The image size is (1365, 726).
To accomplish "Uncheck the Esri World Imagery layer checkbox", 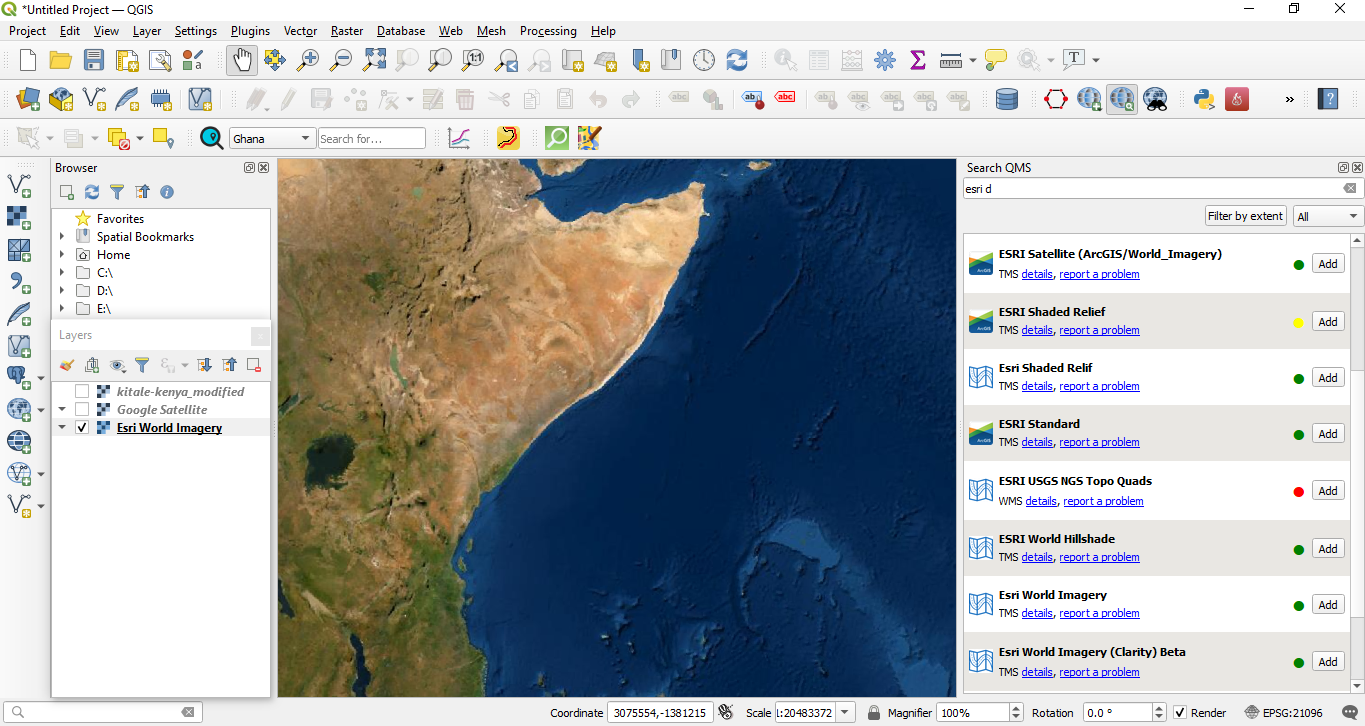I will 82,428.
